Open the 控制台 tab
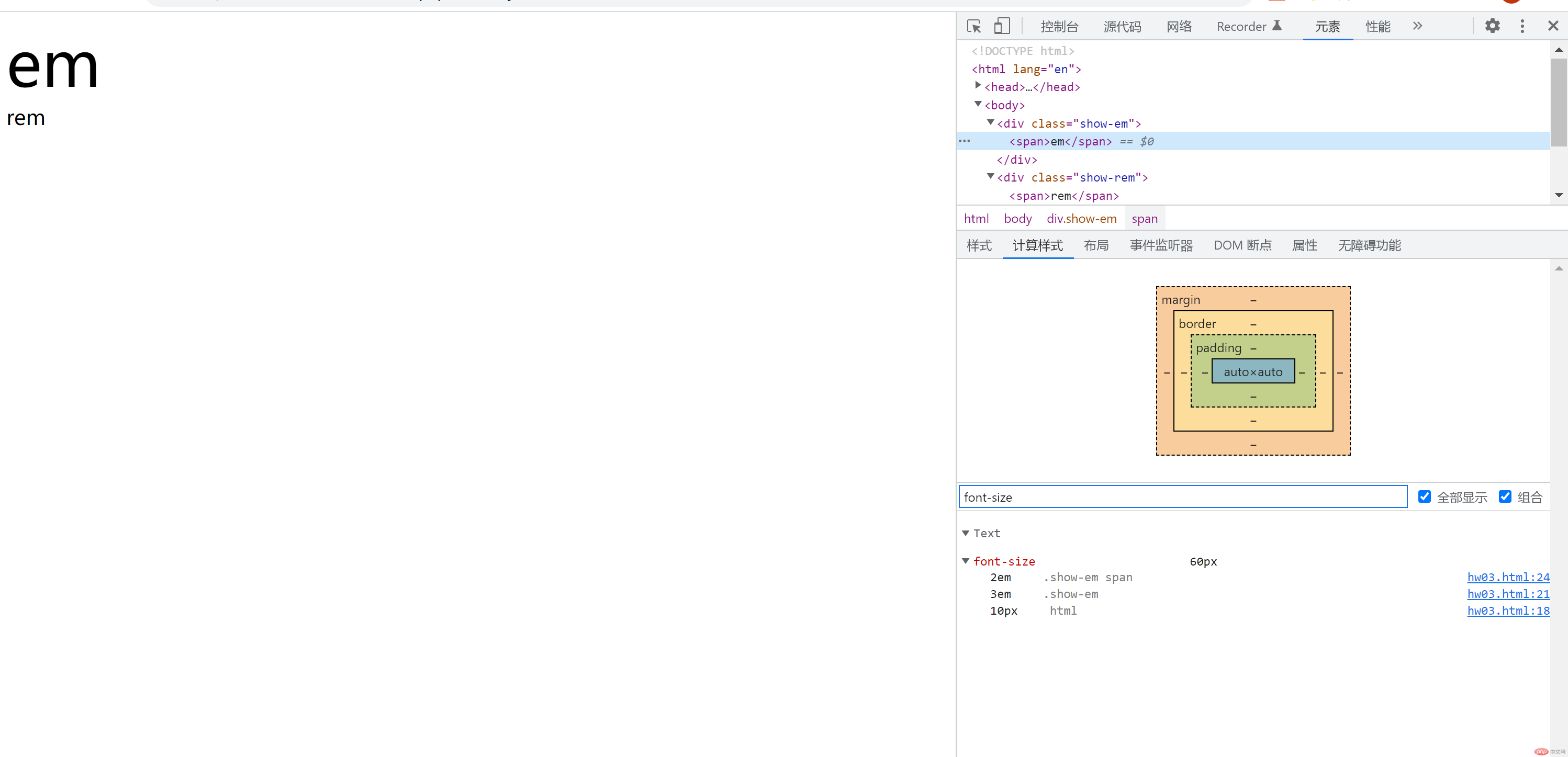The image size is (1568, 757). click(1059, 26)
